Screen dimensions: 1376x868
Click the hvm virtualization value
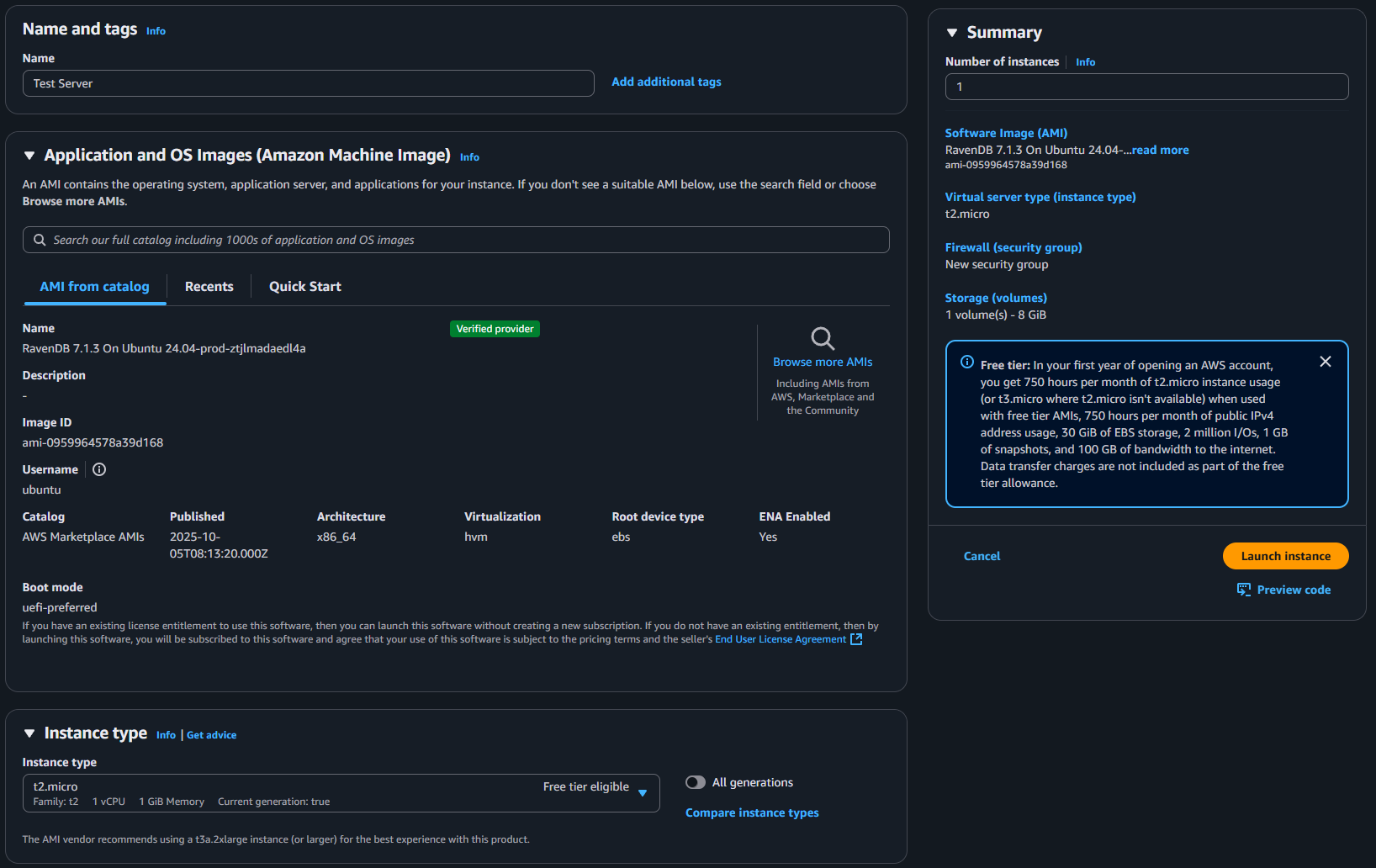tap(476, 537)
